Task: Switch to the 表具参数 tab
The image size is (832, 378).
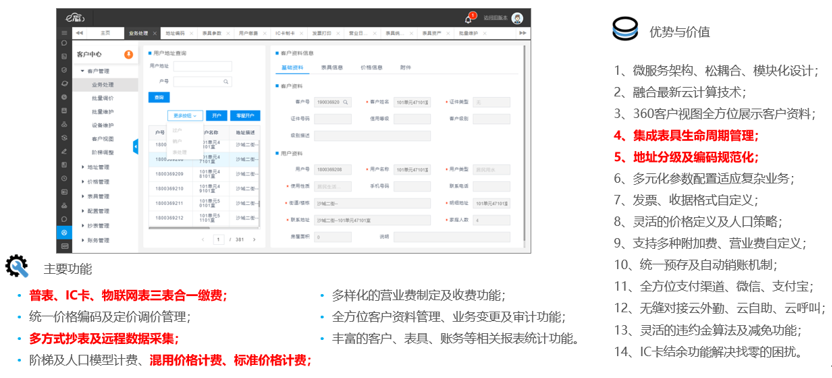Action: click(x=212, y=33)
